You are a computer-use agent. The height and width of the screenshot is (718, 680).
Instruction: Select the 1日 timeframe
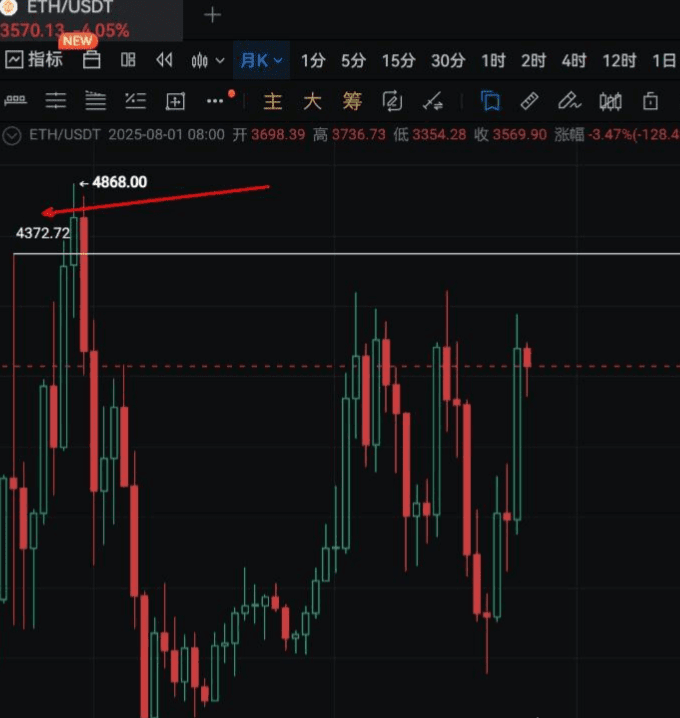click(664, 60)
